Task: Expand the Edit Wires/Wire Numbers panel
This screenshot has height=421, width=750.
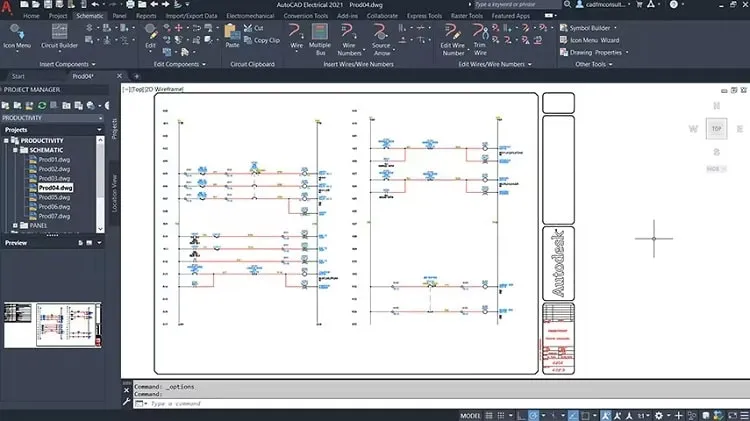Action: pos(495,64)
